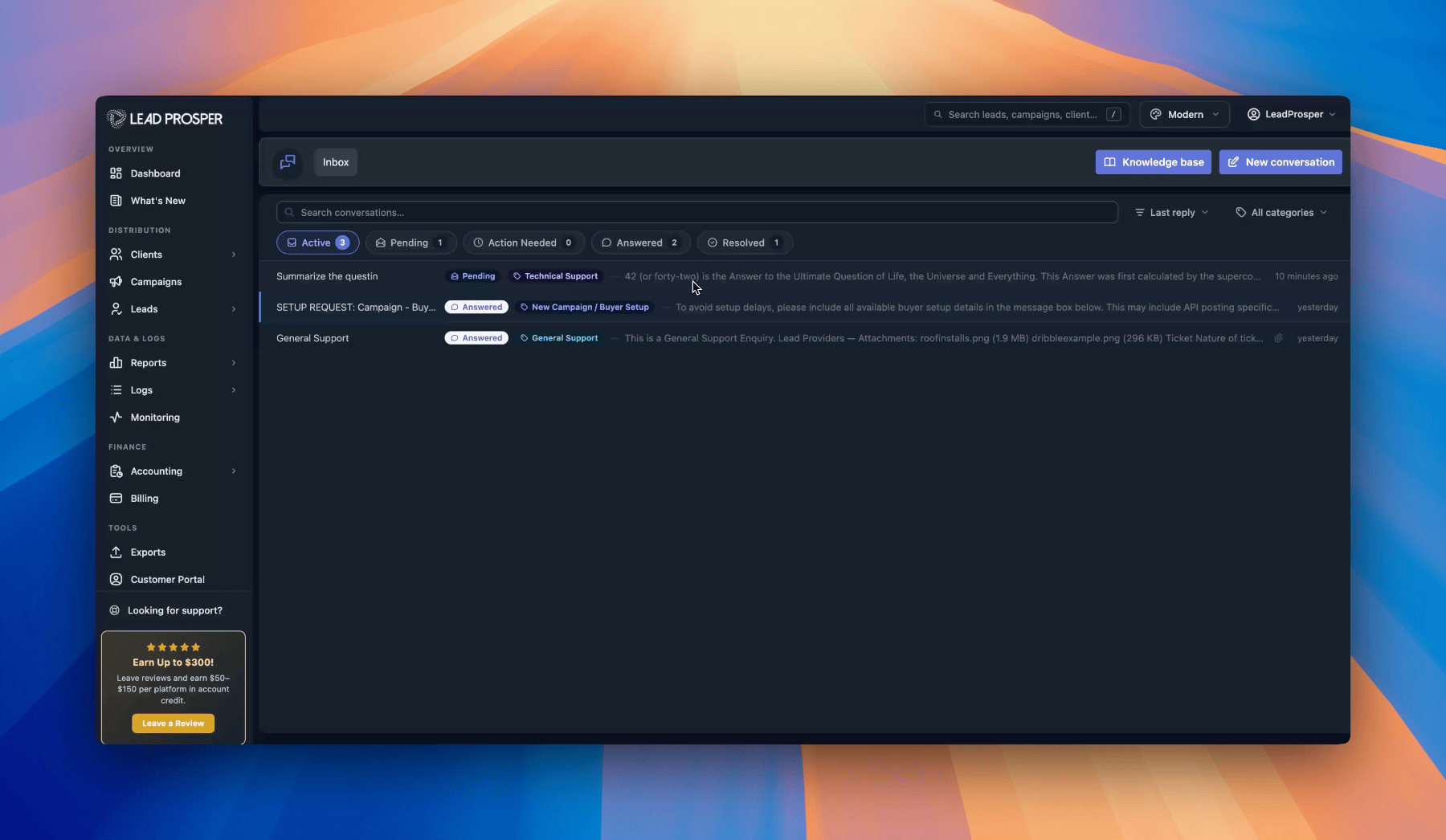The height and width of the screenshot is (840, 1446).
Task: Open the Knowledge base
Action: (x=1154, y=162)
